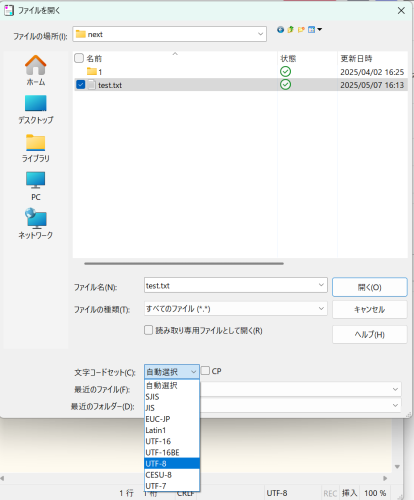Expand the file type dropdown
The height and width of the screenshot is (500, 414).
click(236, 309)
